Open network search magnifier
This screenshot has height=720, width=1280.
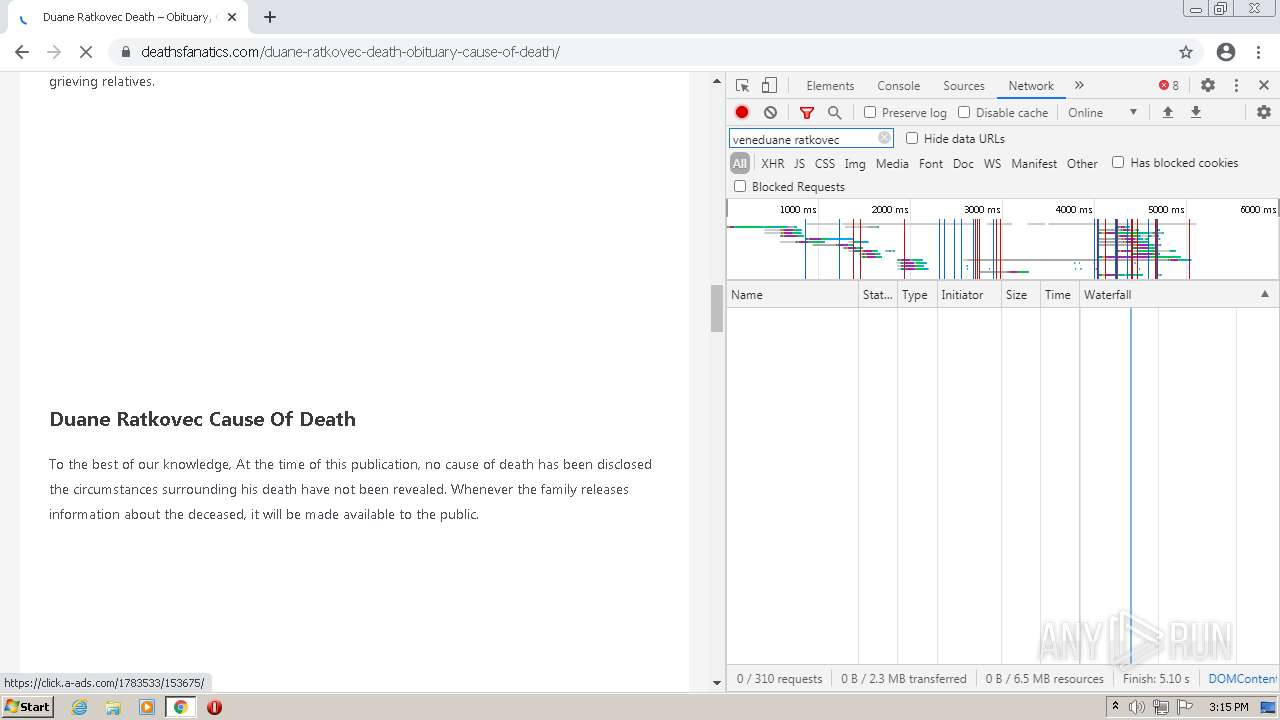[x=835, y=112]
